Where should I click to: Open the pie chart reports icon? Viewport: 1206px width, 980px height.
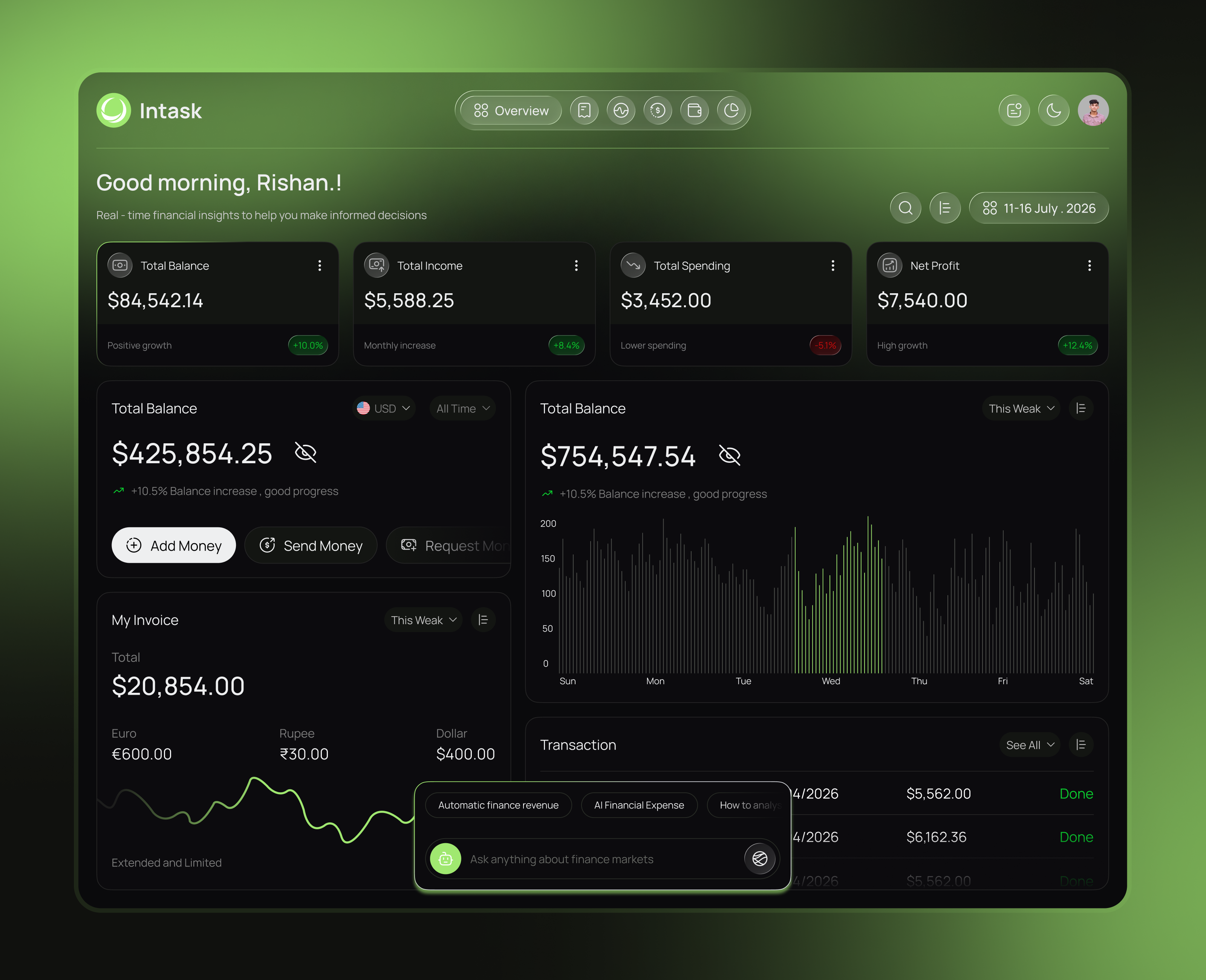coord(732,111)
